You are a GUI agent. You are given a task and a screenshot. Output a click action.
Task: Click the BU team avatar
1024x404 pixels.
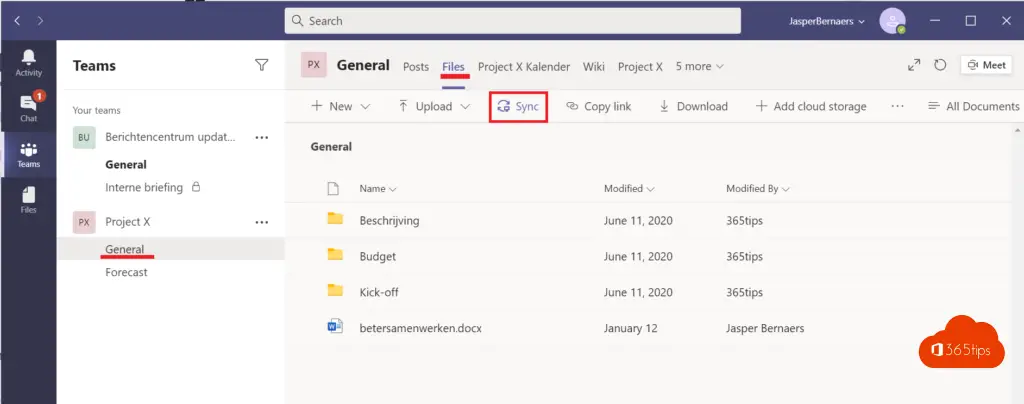coord(84,138)
